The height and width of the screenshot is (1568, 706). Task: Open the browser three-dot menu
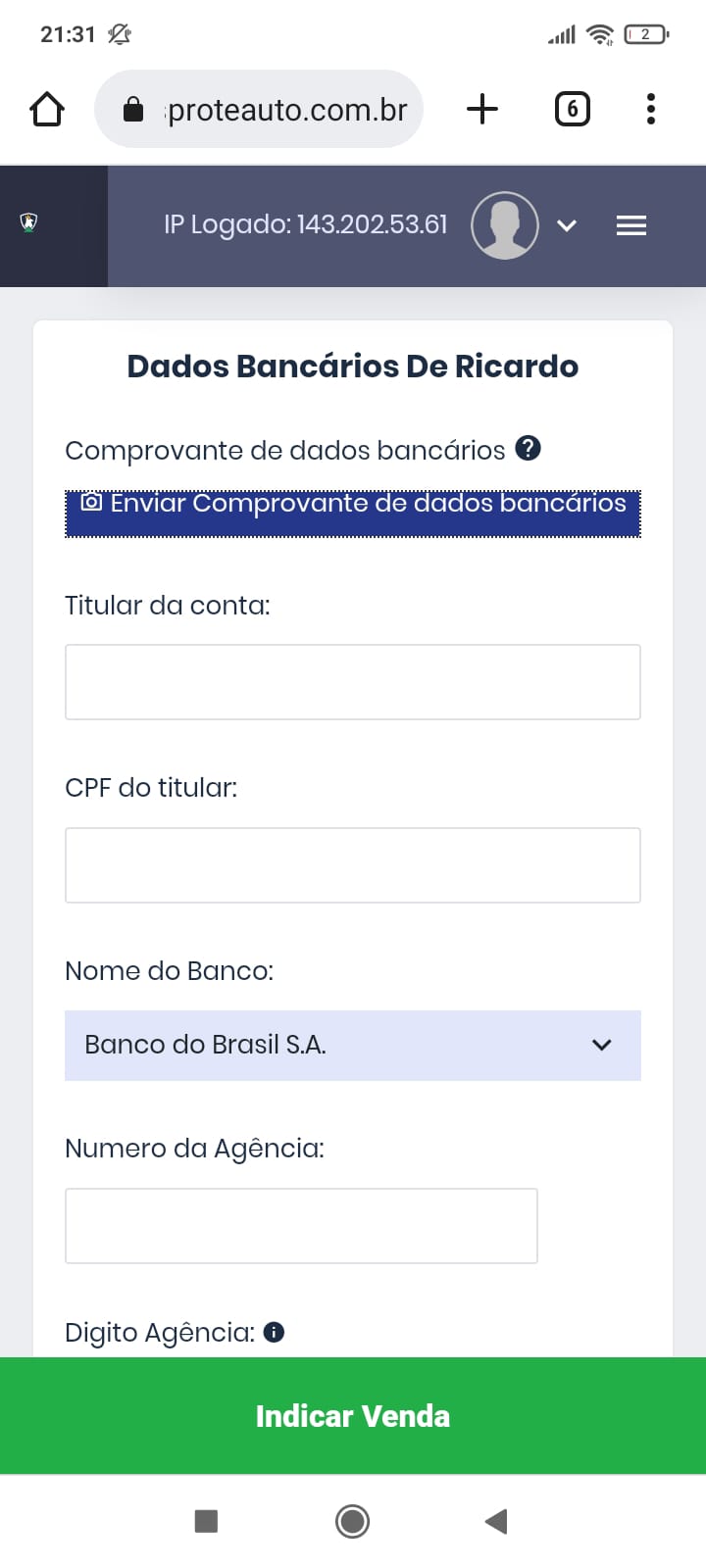click(x=650, y=109)
